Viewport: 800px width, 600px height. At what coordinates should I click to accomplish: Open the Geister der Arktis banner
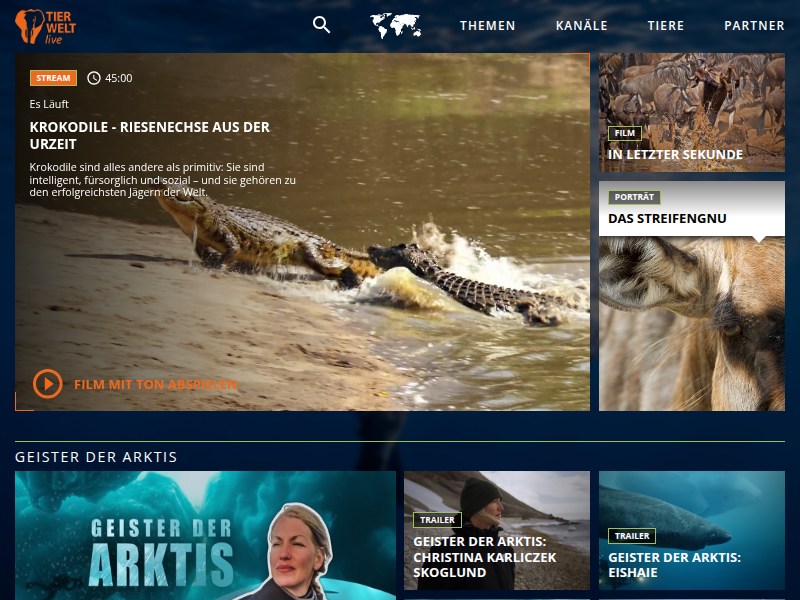[x=205, y=535]
